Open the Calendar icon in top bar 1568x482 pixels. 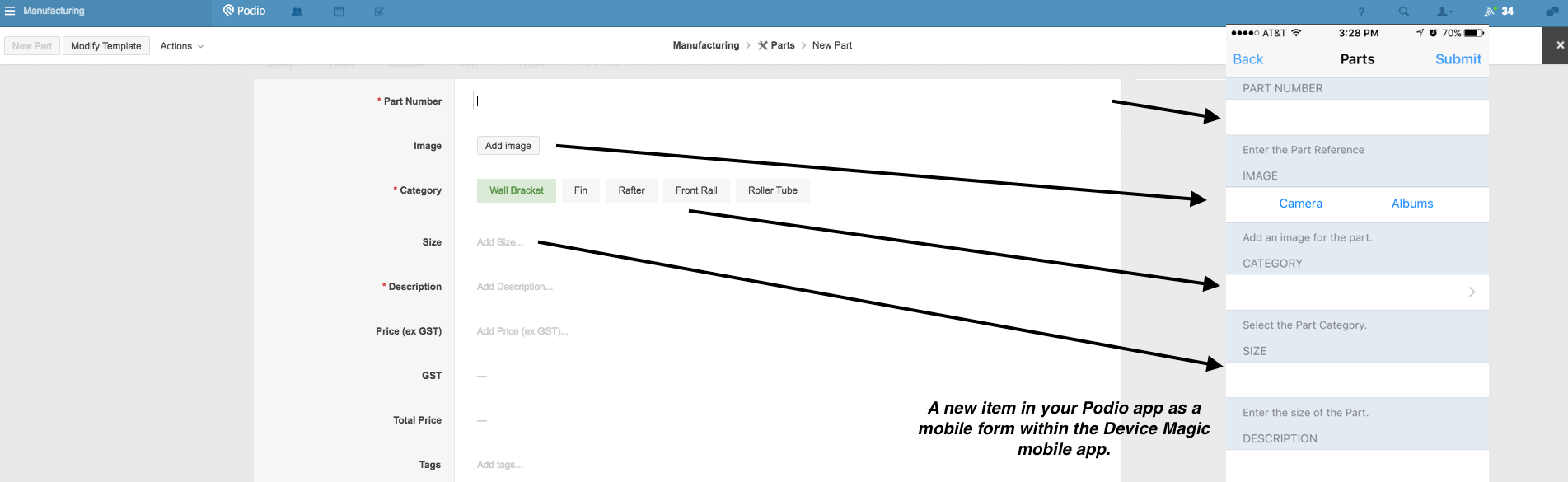(x=339, y=12)
